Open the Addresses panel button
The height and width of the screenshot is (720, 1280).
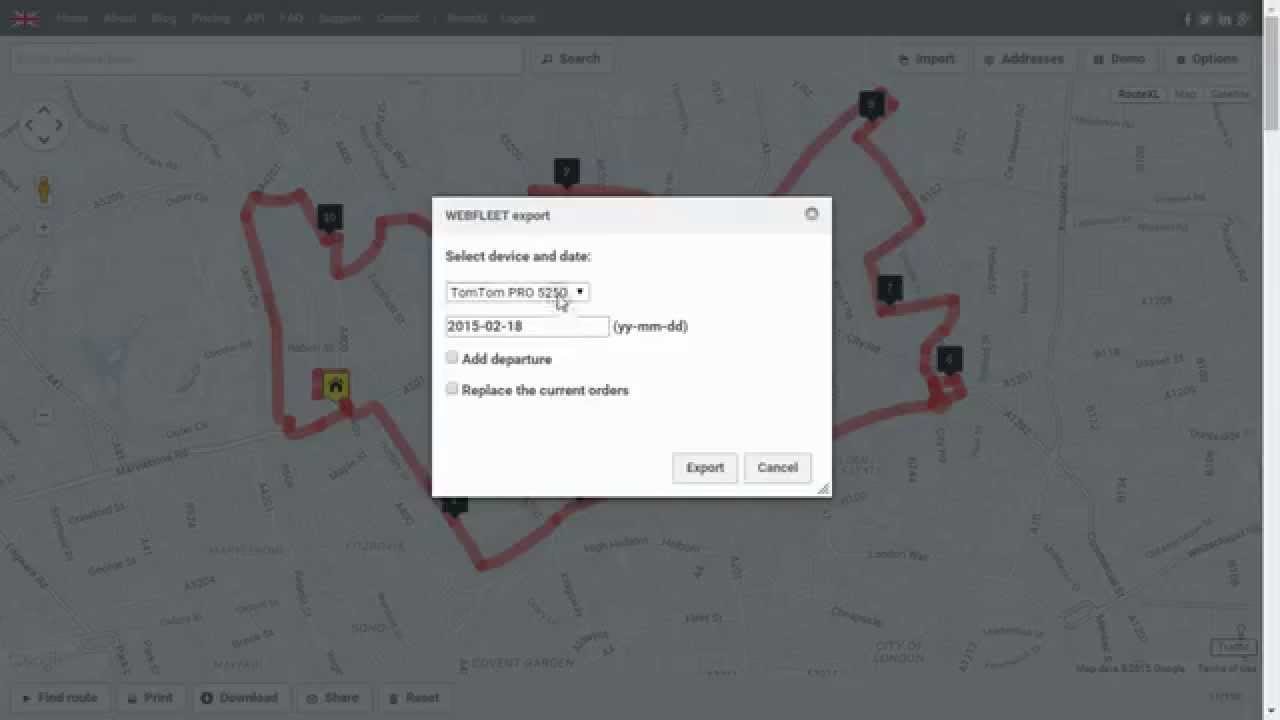coord(1024,59)
